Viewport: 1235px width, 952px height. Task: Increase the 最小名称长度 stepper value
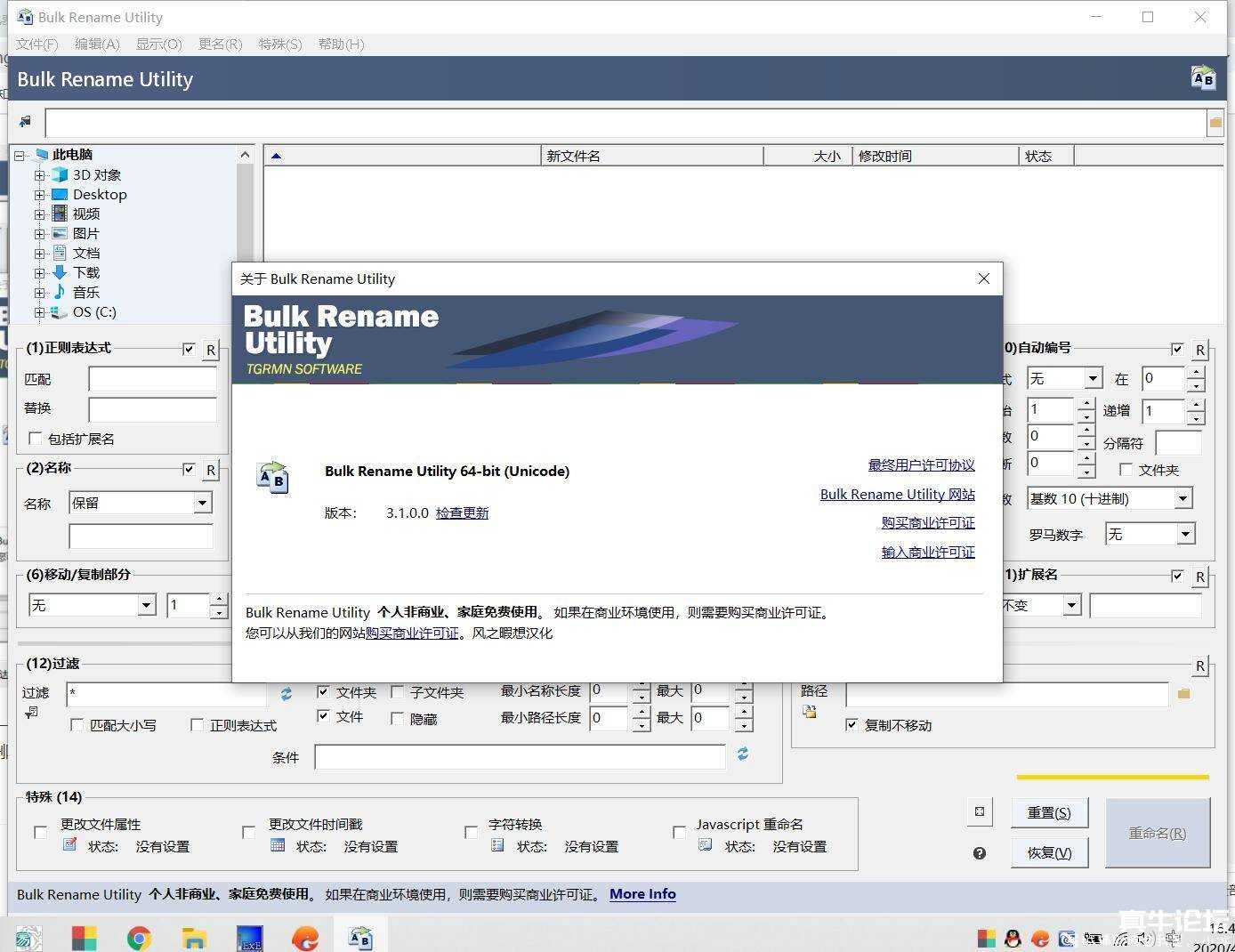coord(641,686)
